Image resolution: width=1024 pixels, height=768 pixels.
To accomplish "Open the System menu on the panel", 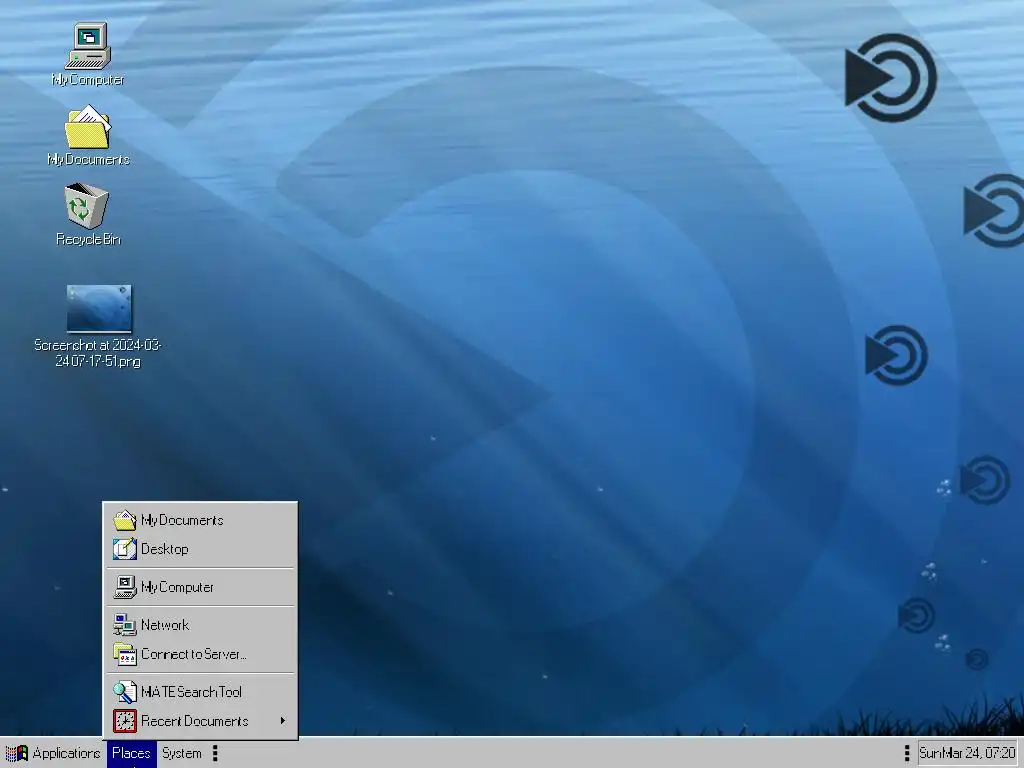I will (182, 753).
